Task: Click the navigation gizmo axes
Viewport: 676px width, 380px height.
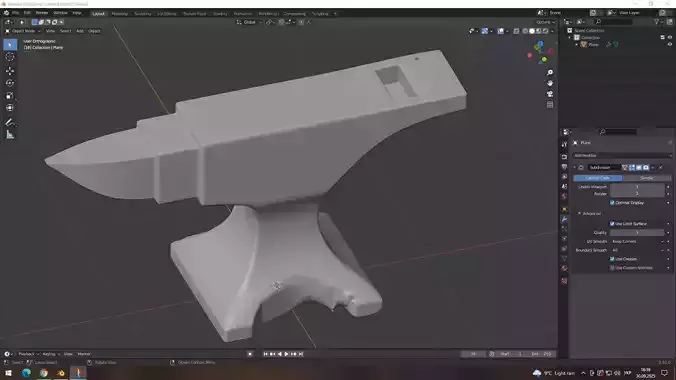Action: click(540, 52)
